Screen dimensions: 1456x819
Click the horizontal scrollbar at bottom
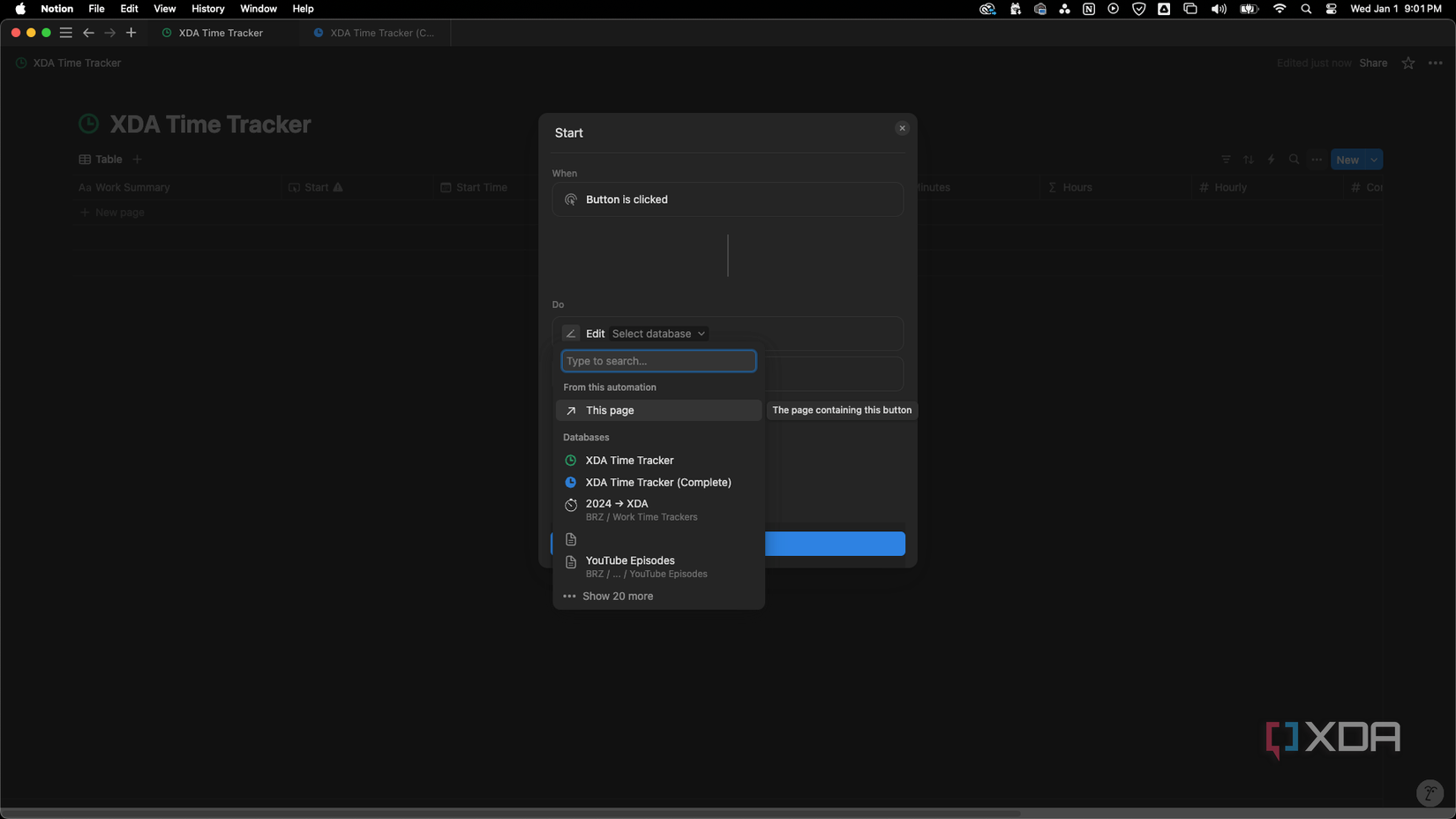pos(510,813)
